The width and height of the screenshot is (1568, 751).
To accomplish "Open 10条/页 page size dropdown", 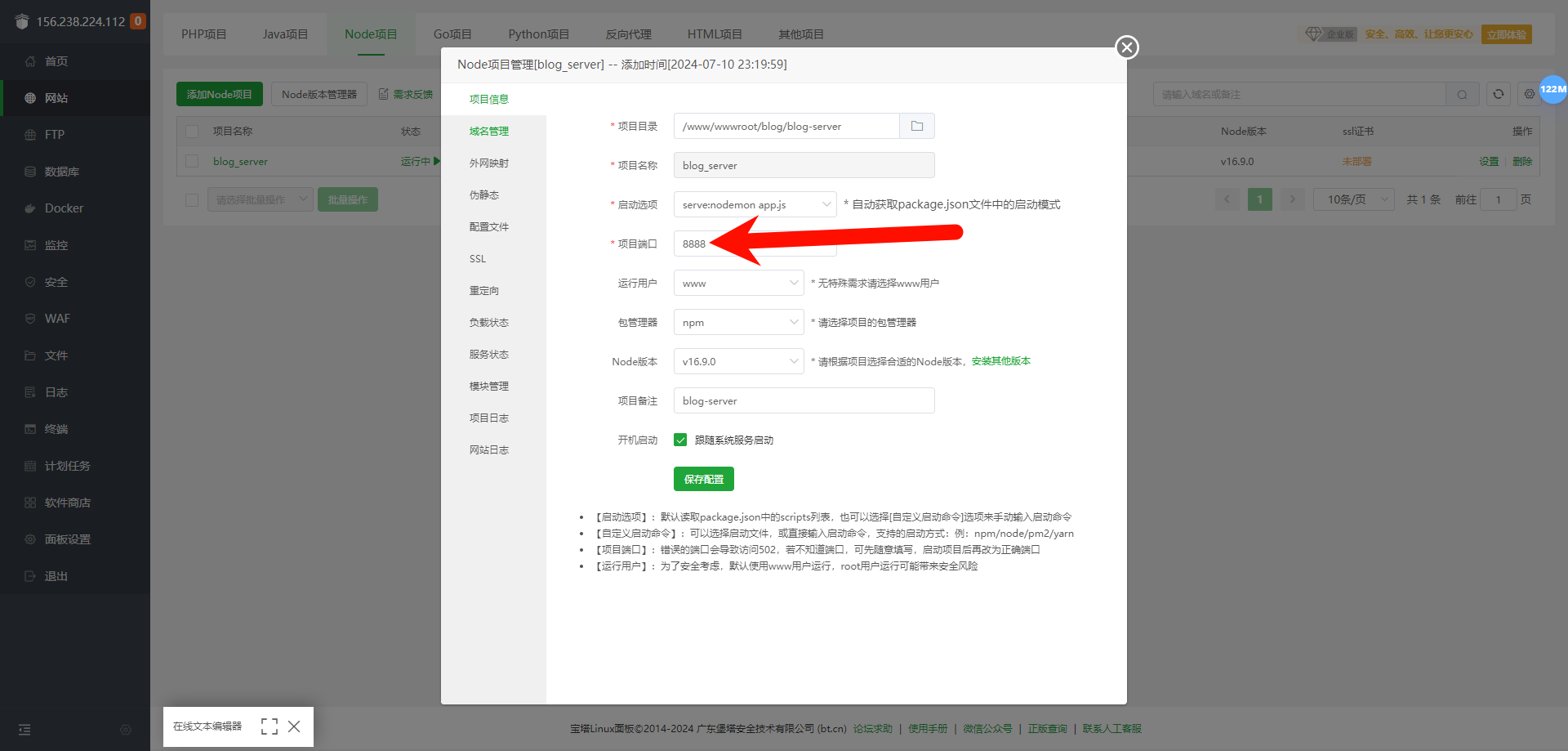I will click(x=1354, y=199).
